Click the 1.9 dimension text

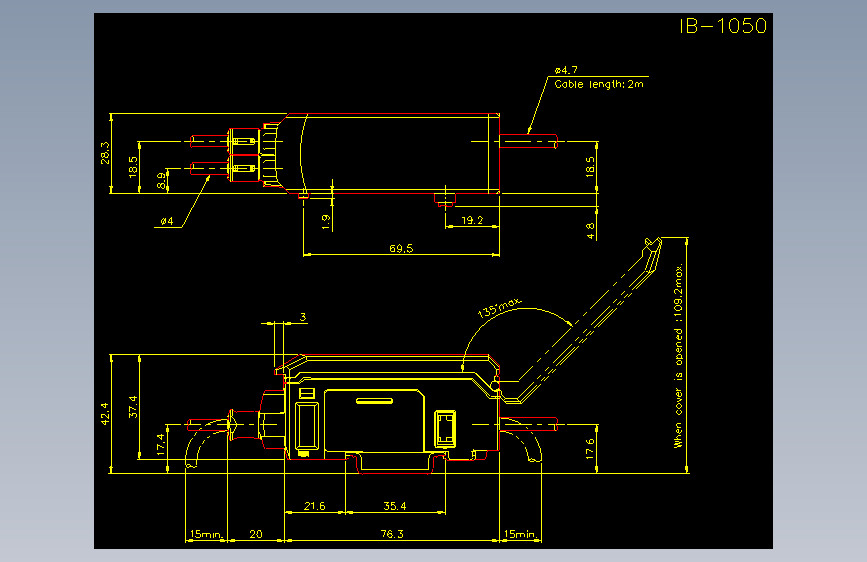pos(326,222)
